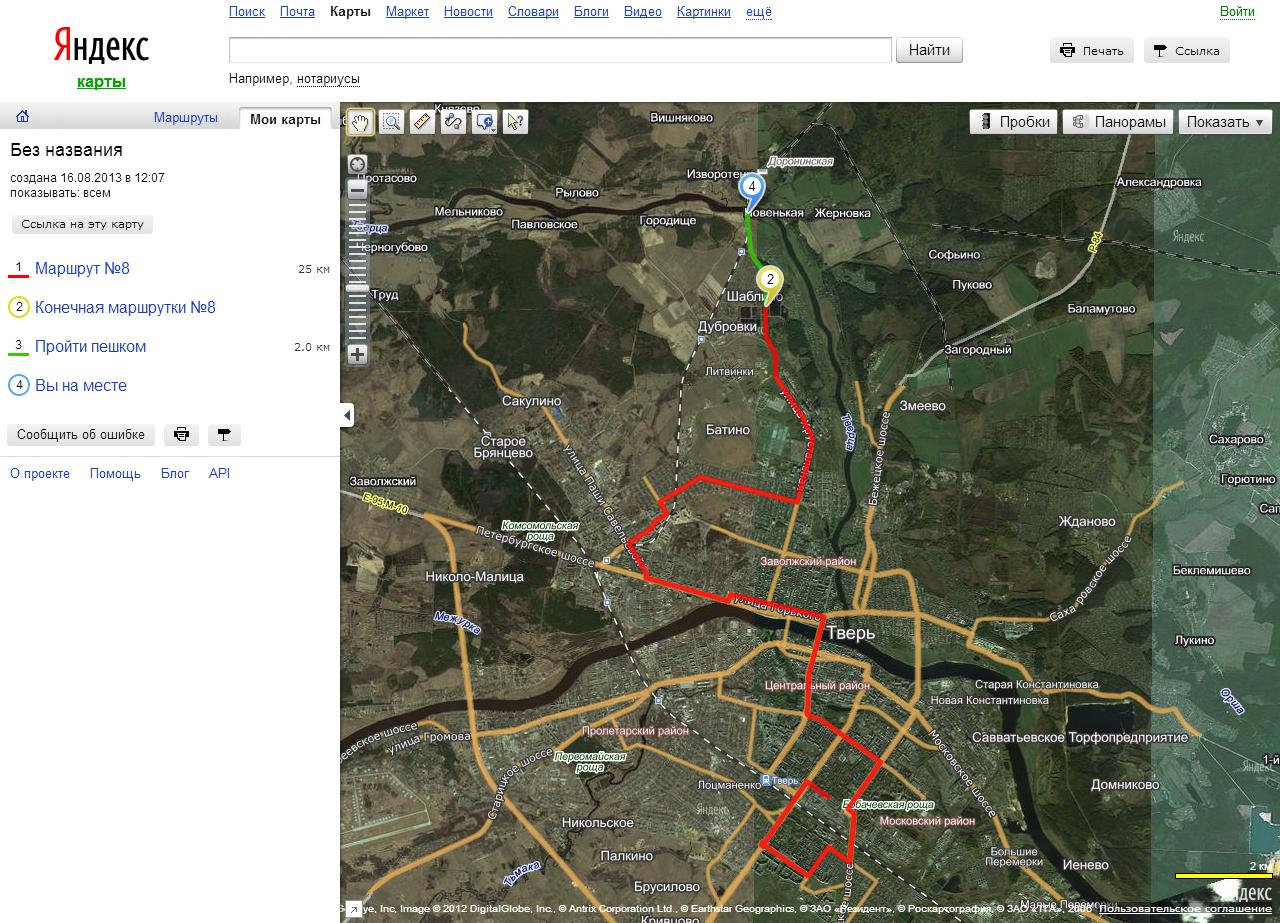Click Пользовательское соглашение link
Screen dimensions: 1280x923
(x=1186, y=909)
